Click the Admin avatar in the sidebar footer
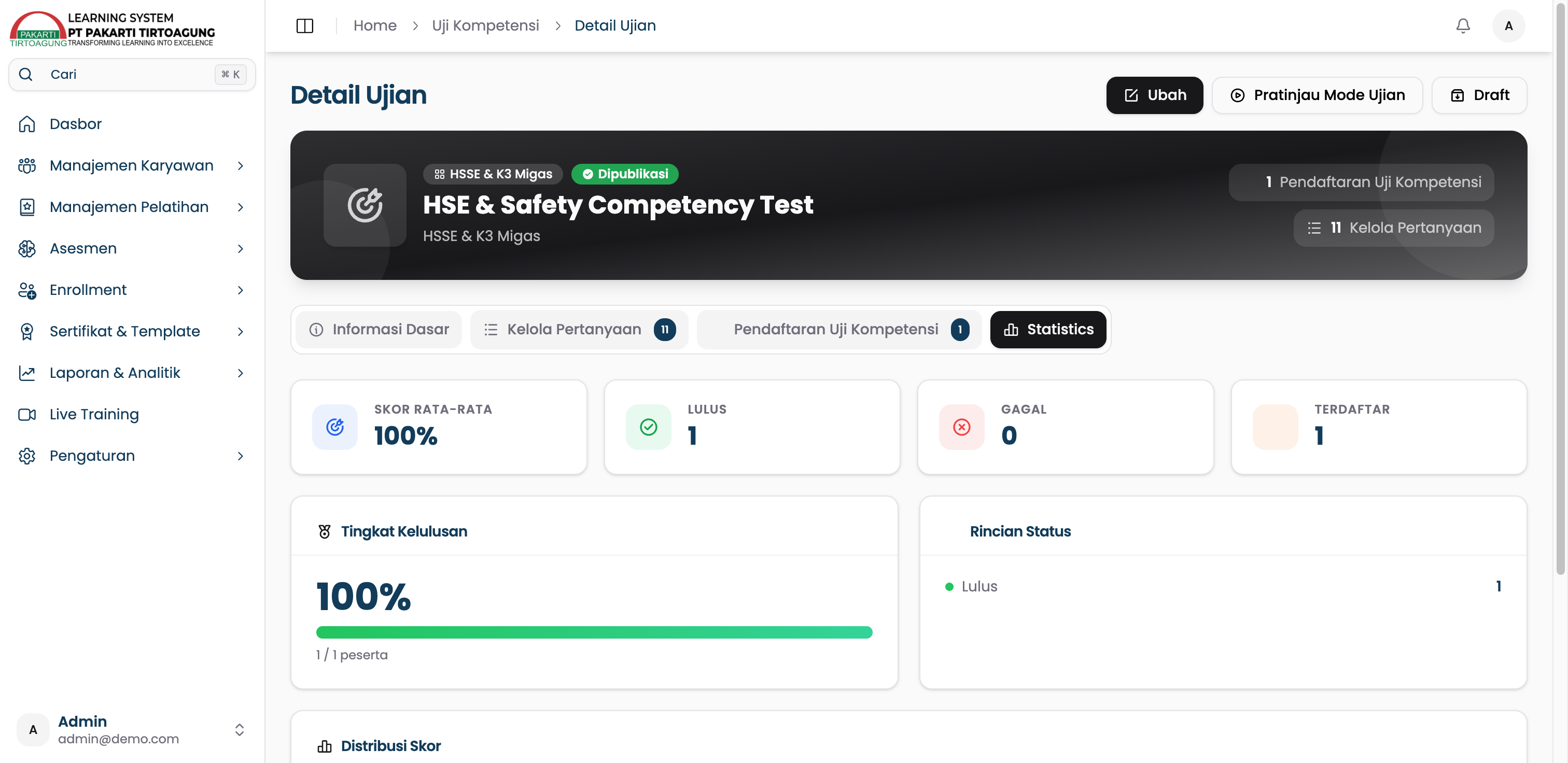 (33, 729)
